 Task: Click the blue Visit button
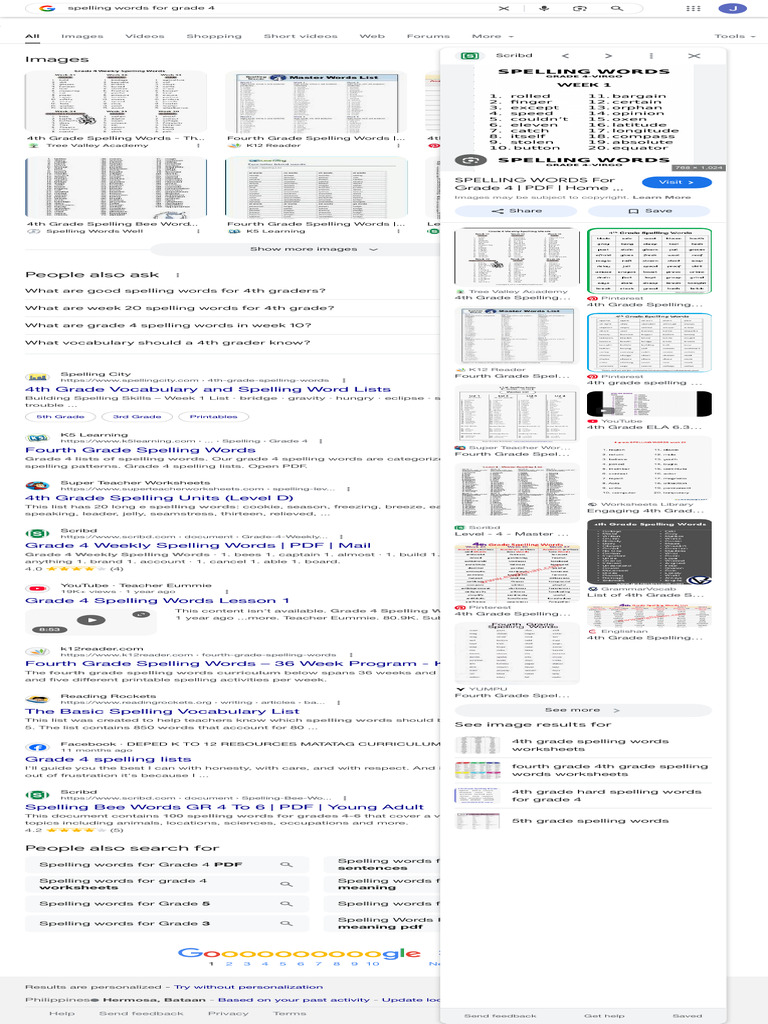[677, 182]
